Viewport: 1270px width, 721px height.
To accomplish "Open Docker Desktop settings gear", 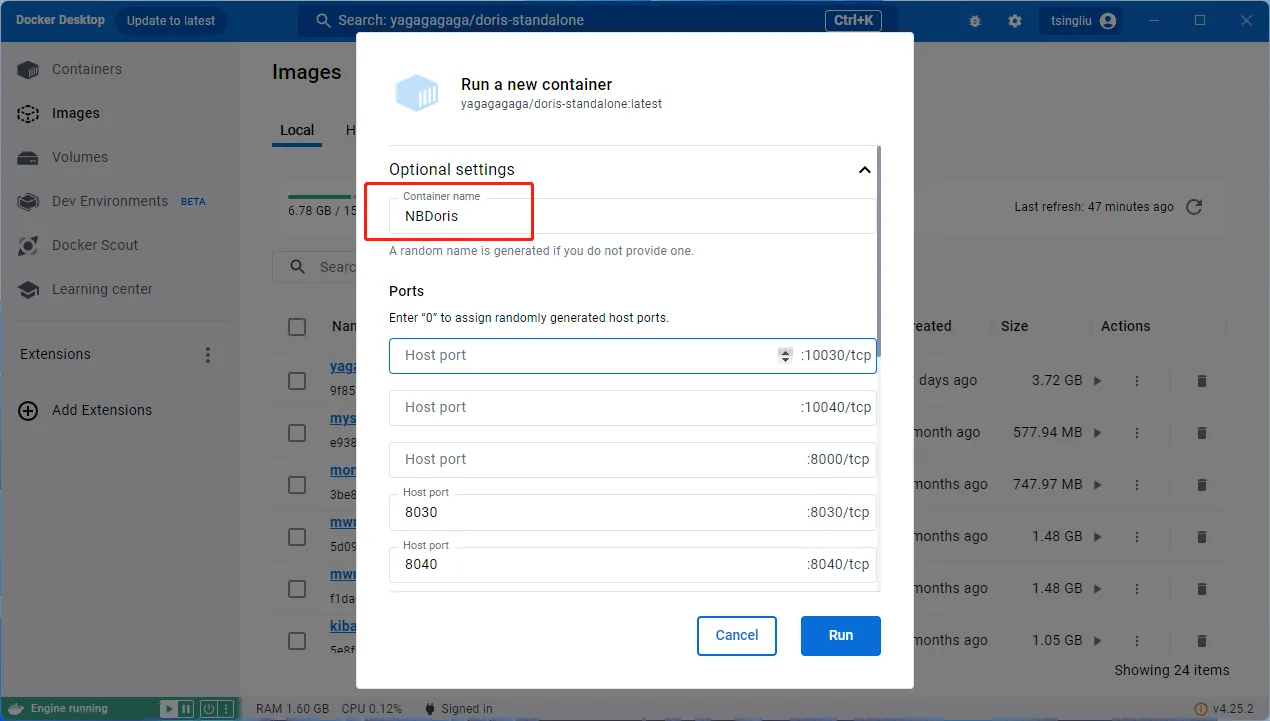I will pos(1015,21).
